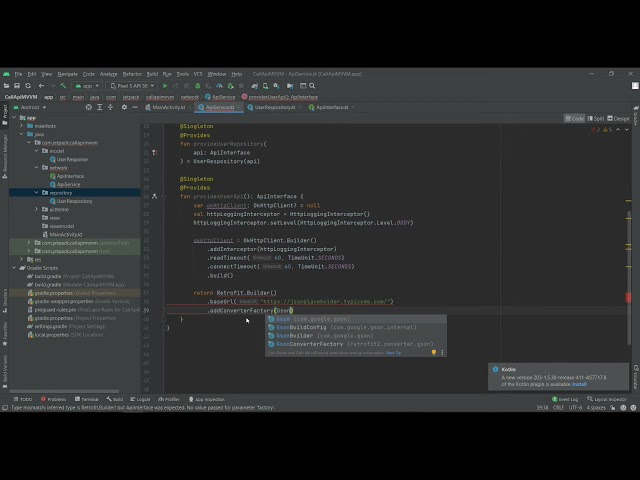The width and height of the screenshot is (640, 480).
Task: Switch to the MainActivity.kt editor tab
Action: click(x=168, y=107)
